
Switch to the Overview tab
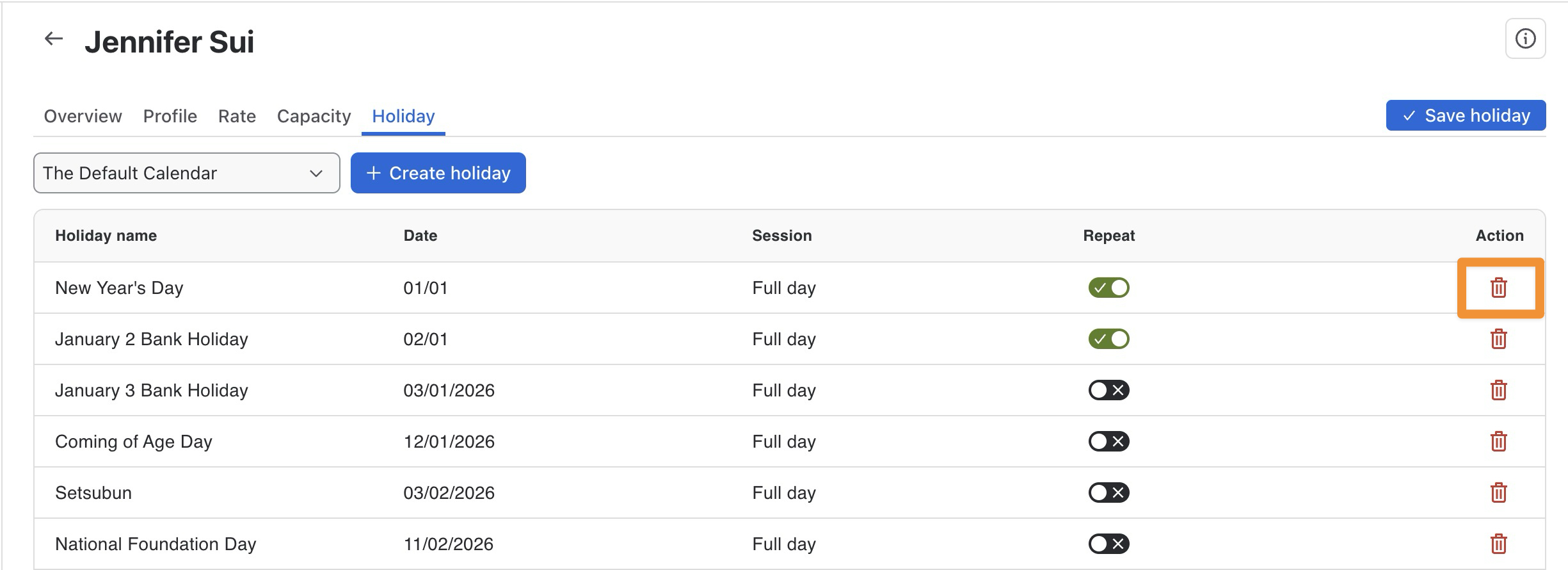(83, 116)
